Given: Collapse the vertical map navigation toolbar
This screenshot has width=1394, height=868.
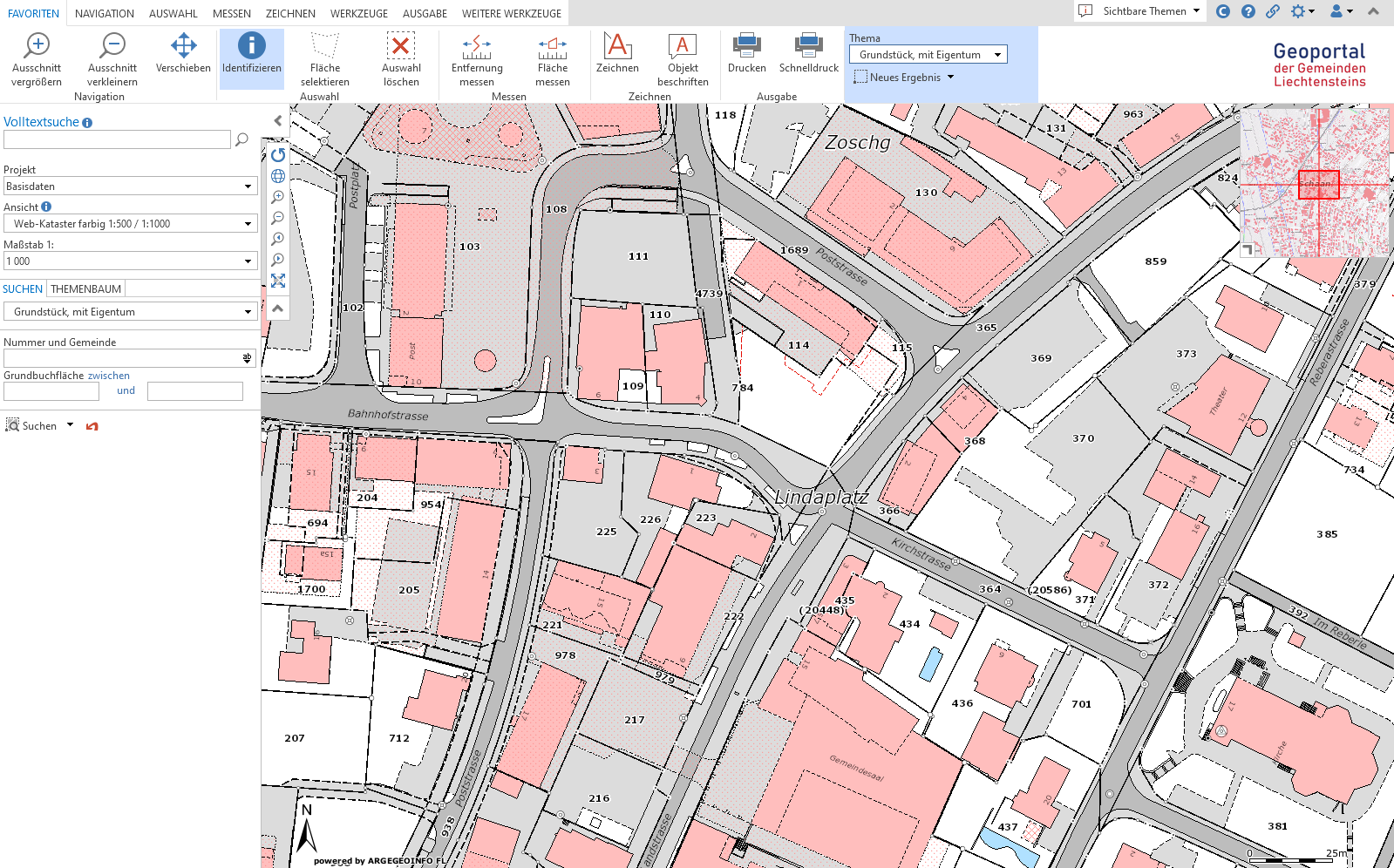Looking at the screenshot, I should 278,309.
